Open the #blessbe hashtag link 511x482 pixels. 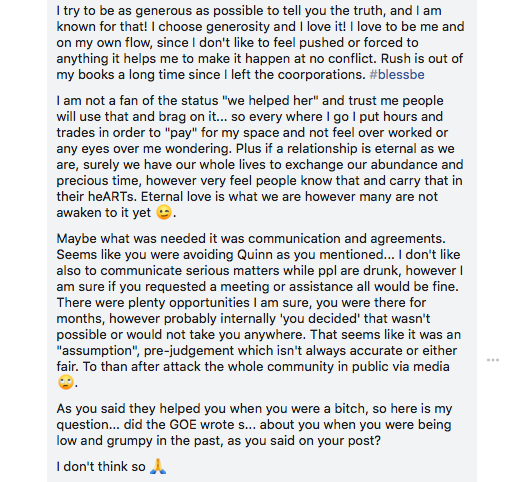click(397, 75)
